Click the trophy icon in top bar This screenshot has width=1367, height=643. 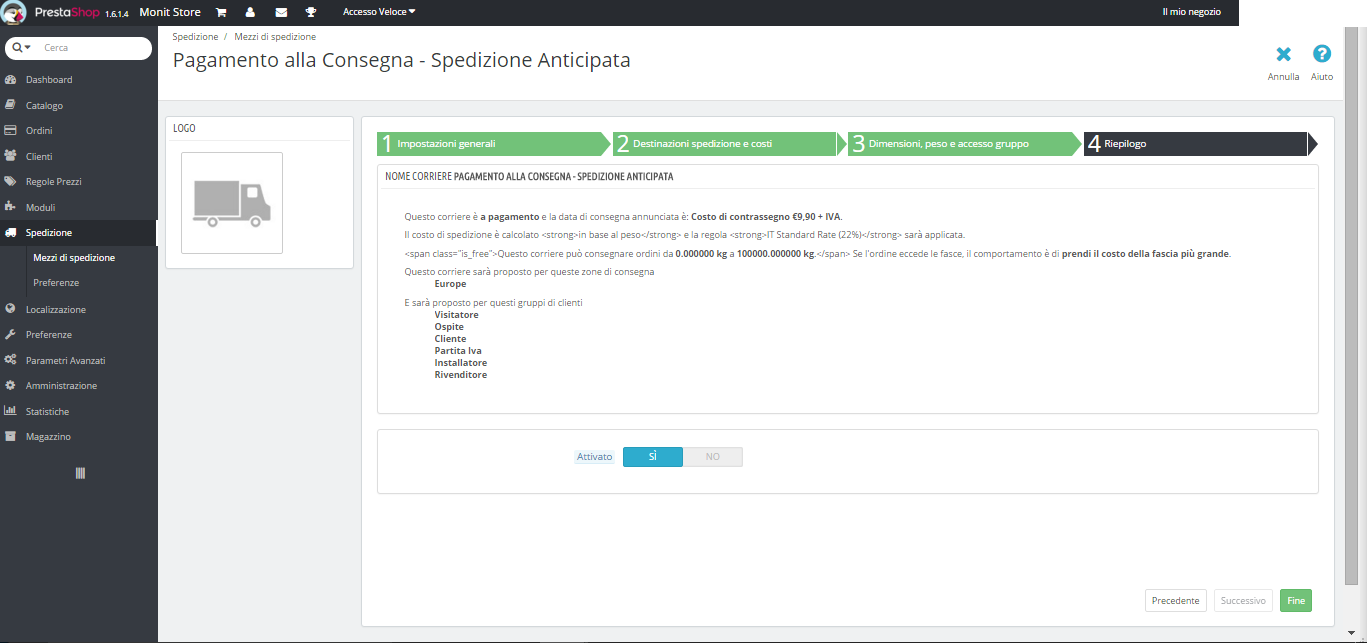[311, 12]
